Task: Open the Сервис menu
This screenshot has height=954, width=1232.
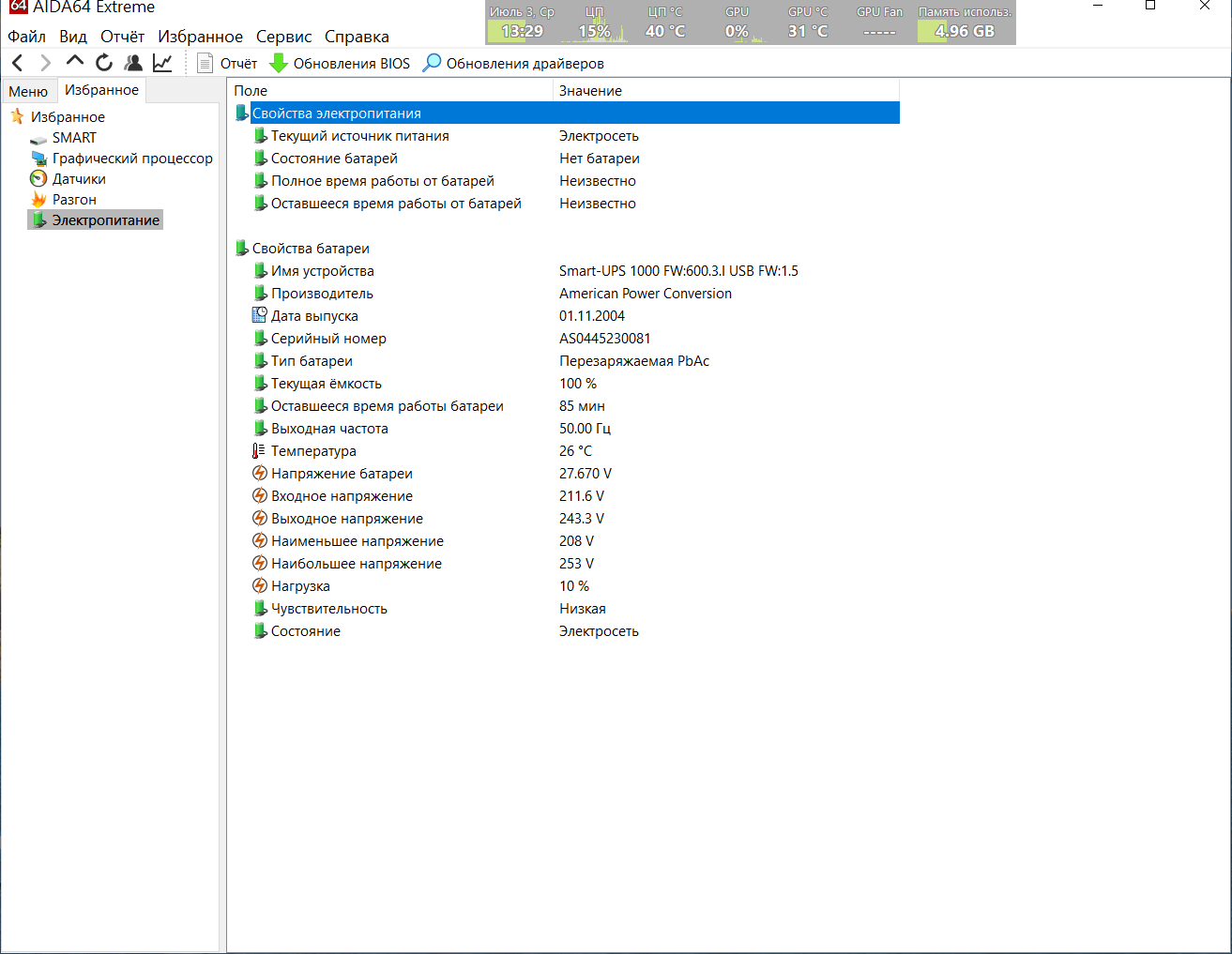Action: pyautogui.click(x=284, y=37)
